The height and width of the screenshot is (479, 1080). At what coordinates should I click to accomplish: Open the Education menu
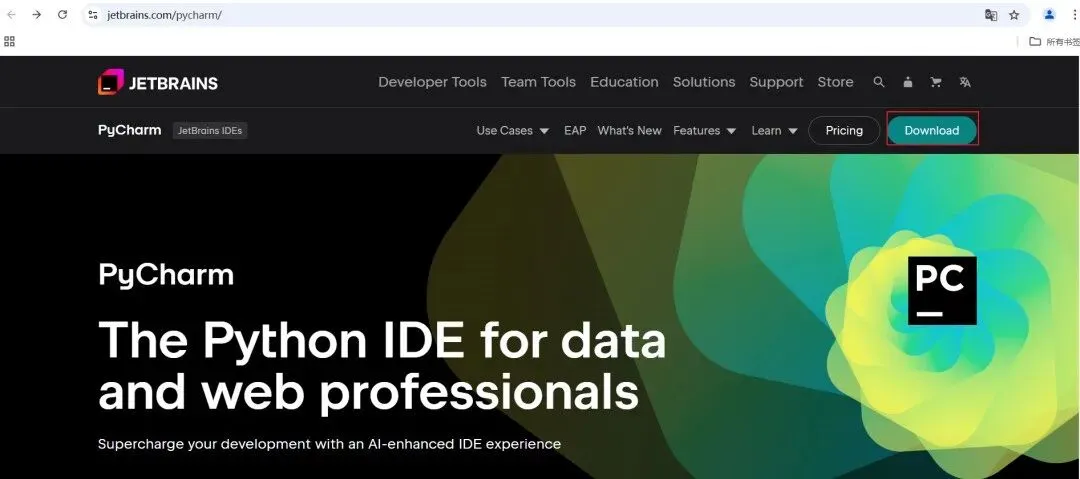624,82
